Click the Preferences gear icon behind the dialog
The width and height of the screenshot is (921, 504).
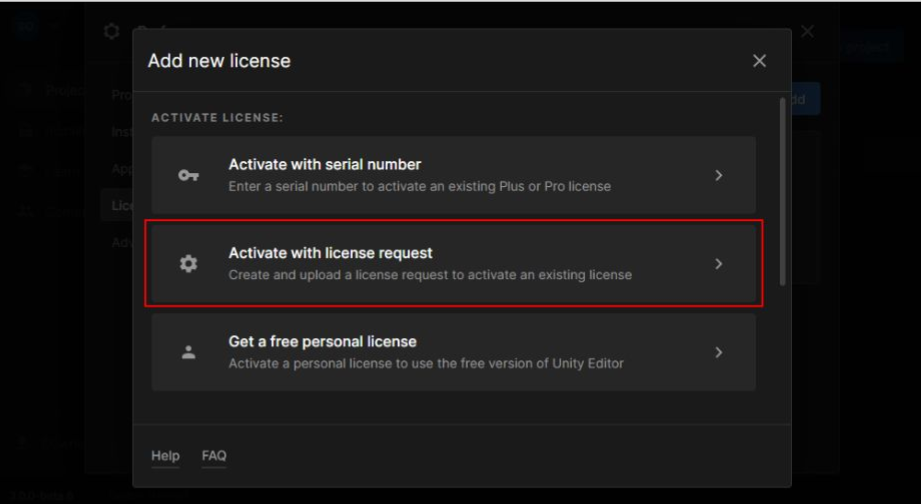pos(112,31)
